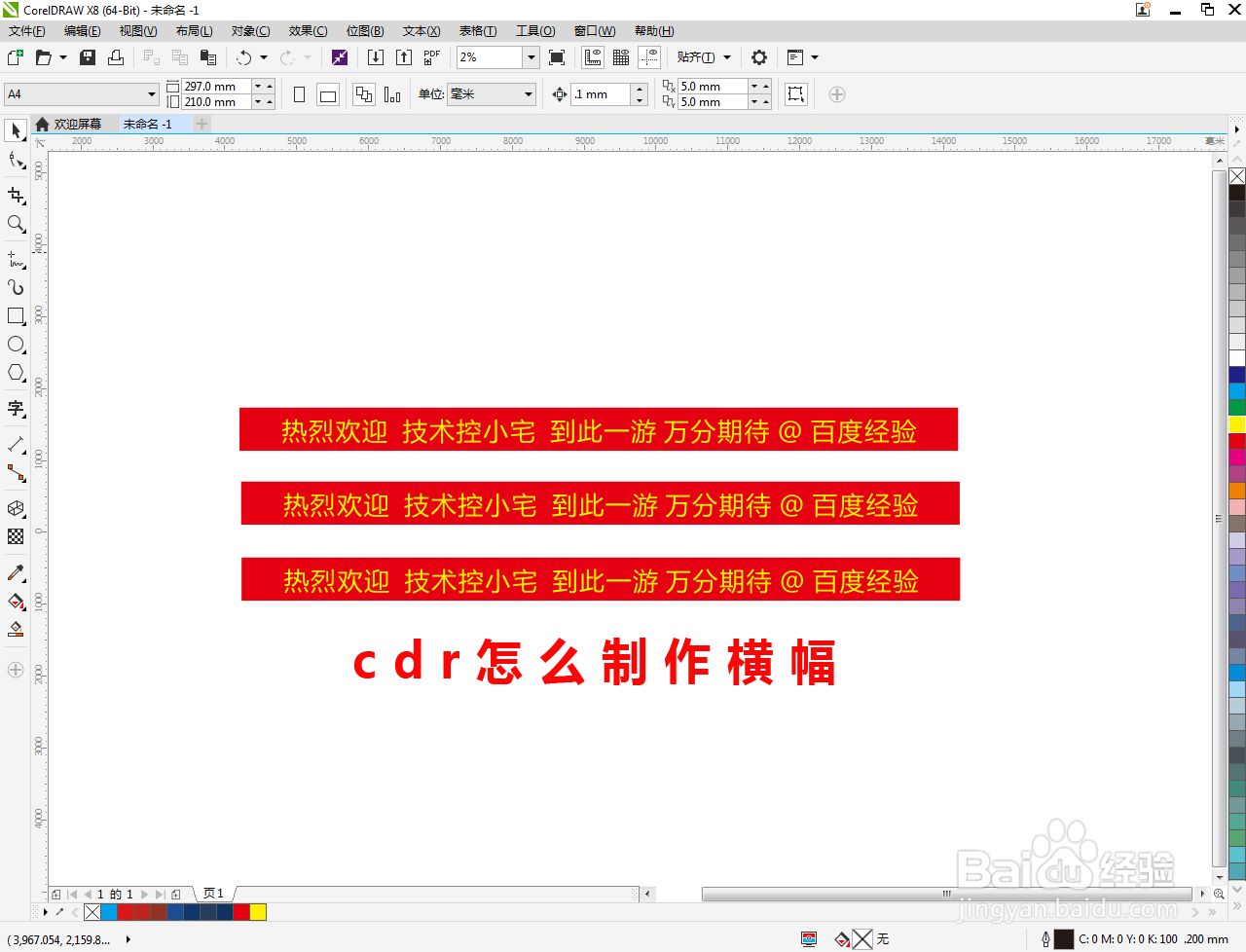This screenshot has width=1246, height=952.
Task: Open the paper size A4 dropdown
Action: (152, 93)
